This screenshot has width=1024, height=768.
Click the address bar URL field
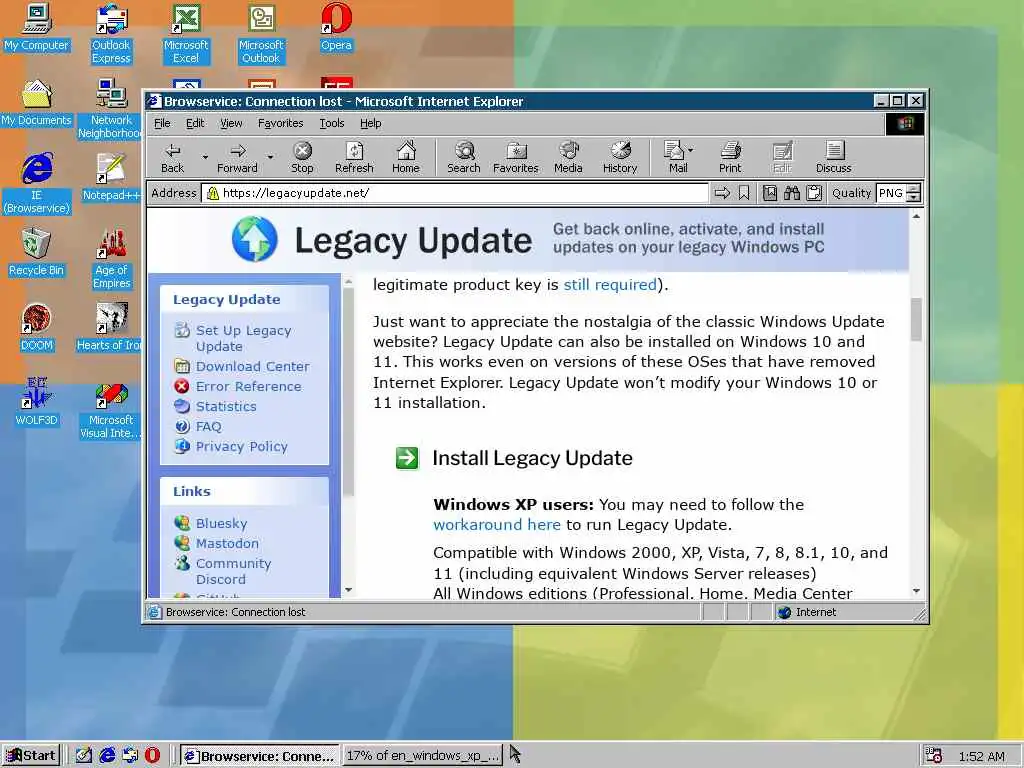[x=455, y=193]
